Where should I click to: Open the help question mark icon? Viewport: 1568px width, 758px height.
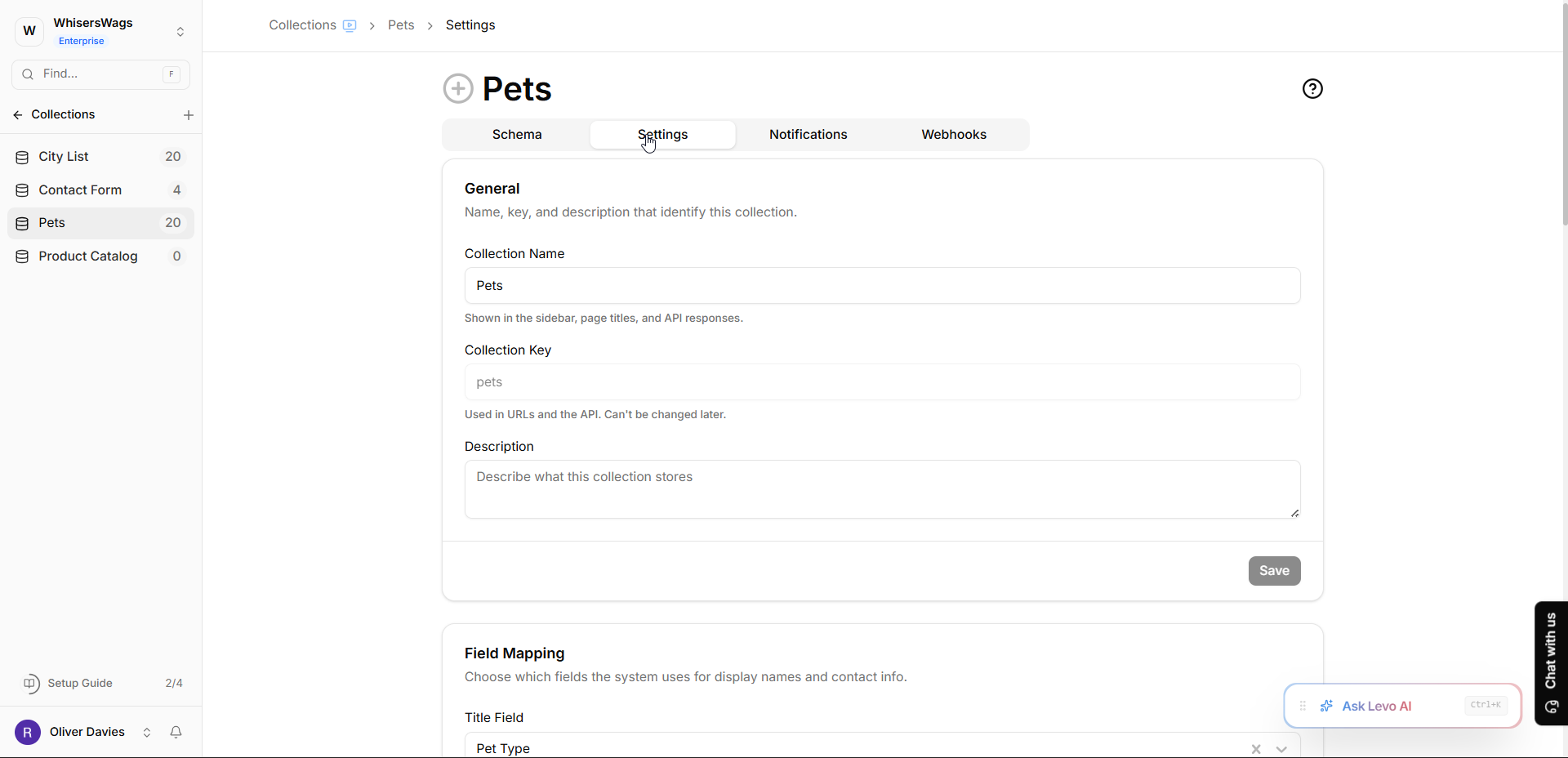(1312, 88)
